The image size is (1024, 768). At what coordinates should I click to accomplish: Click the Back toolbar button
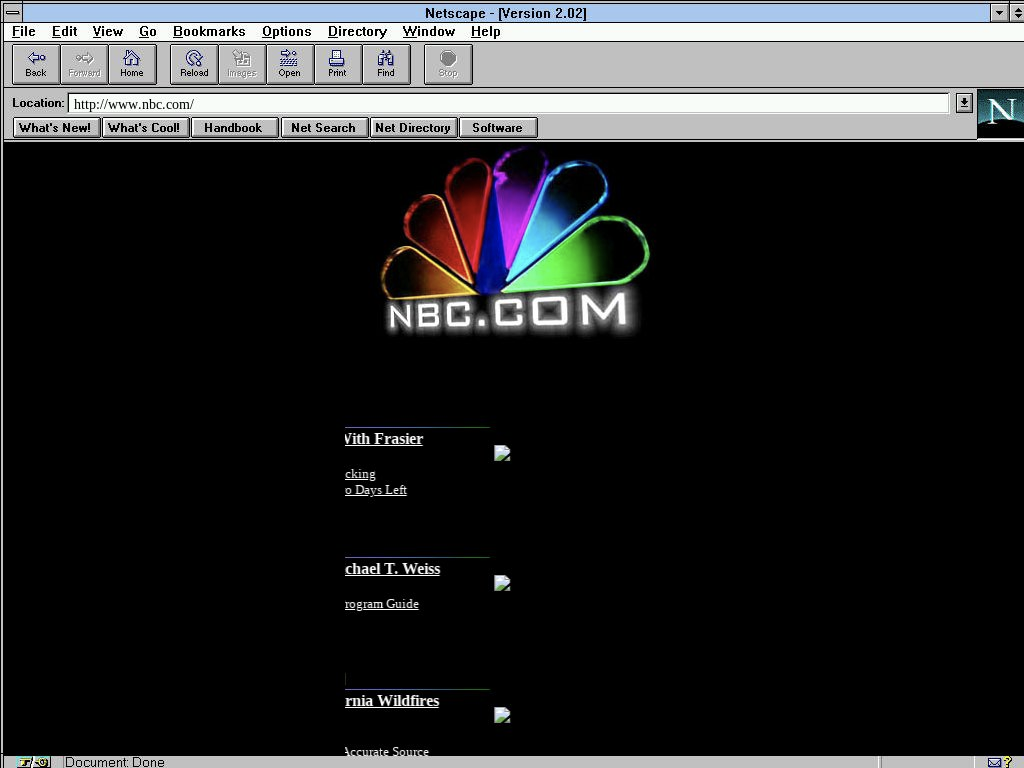tap(36, 64)
